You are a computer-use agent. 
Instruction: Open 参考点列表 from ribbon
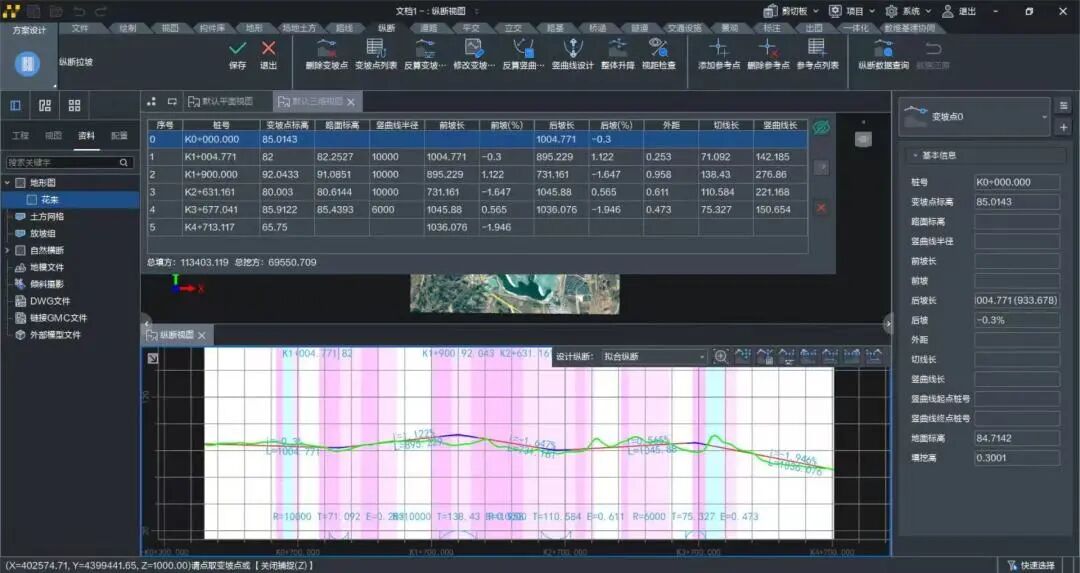pos(817,48)
